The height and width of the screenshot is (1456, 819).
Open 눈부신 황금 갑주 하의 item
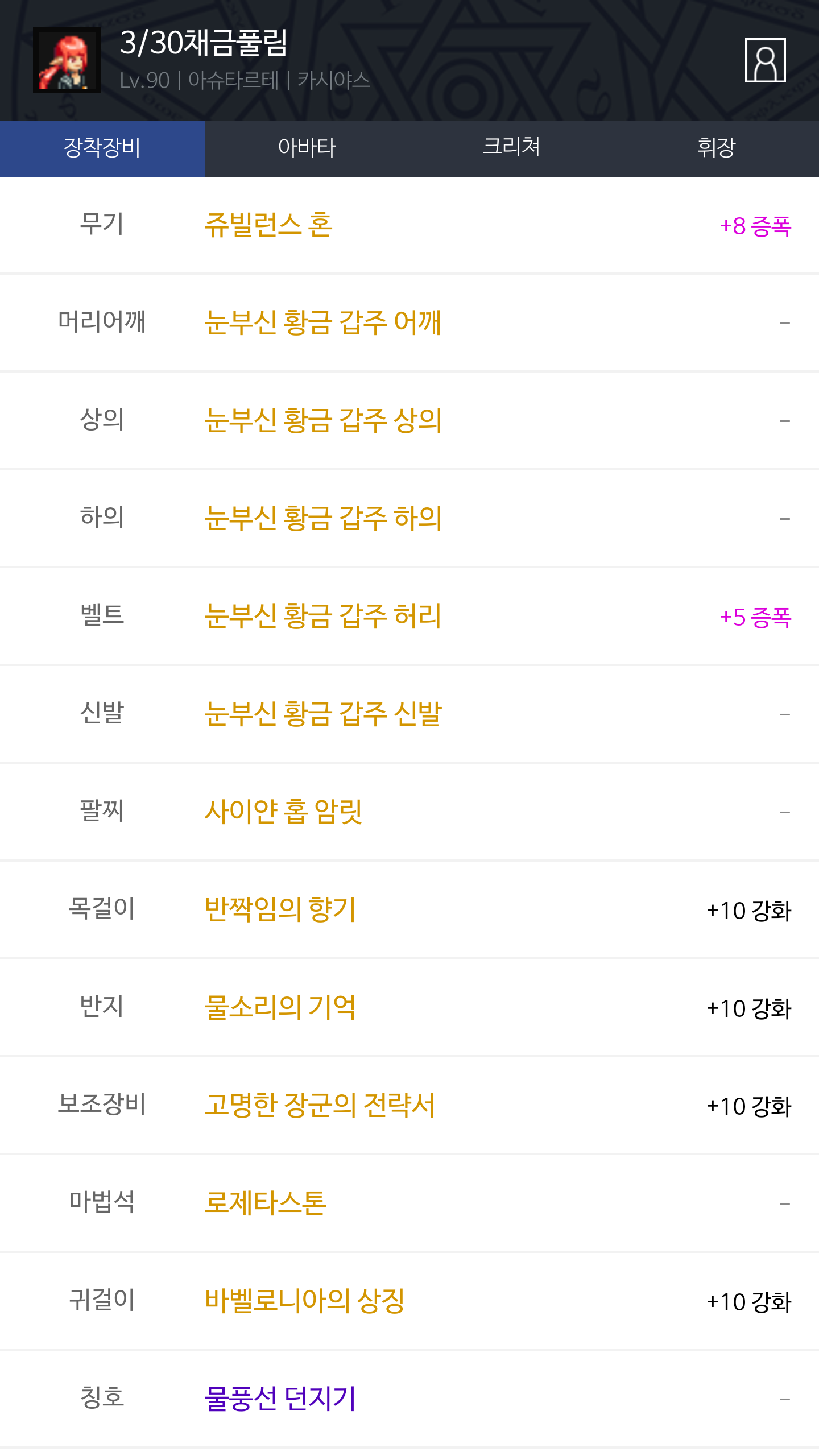click(322, 518)
